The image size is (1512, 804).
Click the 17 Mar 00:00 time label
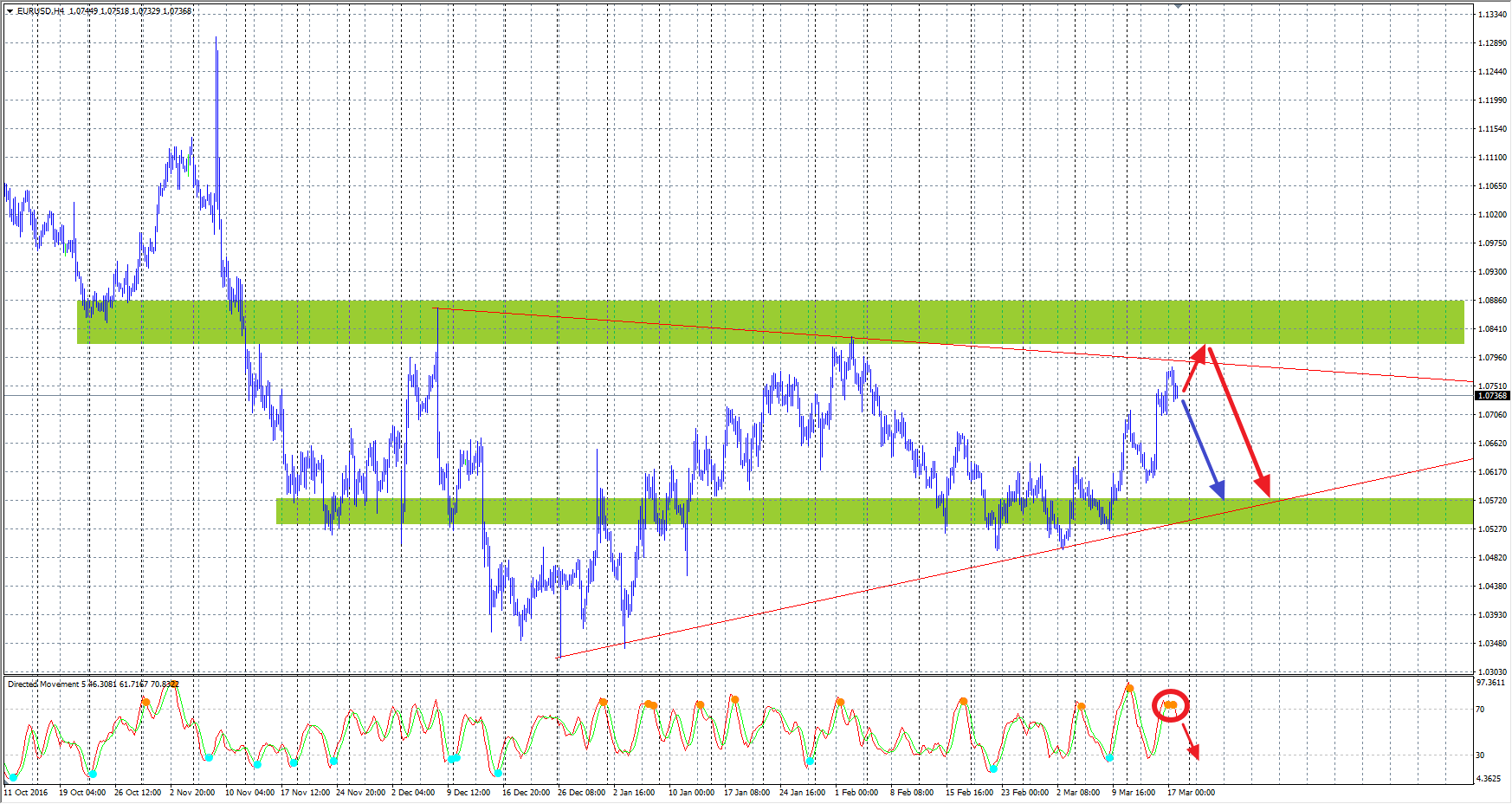[x=1191, y=793]
